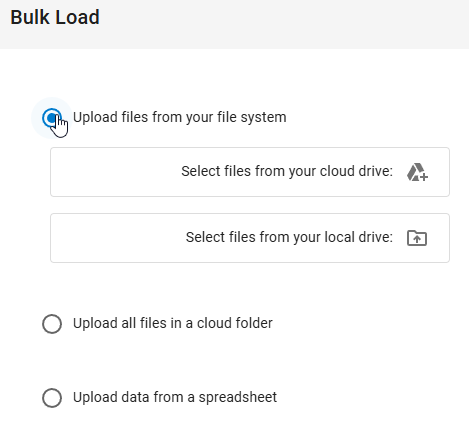Click the Bulk Load heading
The image size is (469, 422).
[x=55, y=17]
